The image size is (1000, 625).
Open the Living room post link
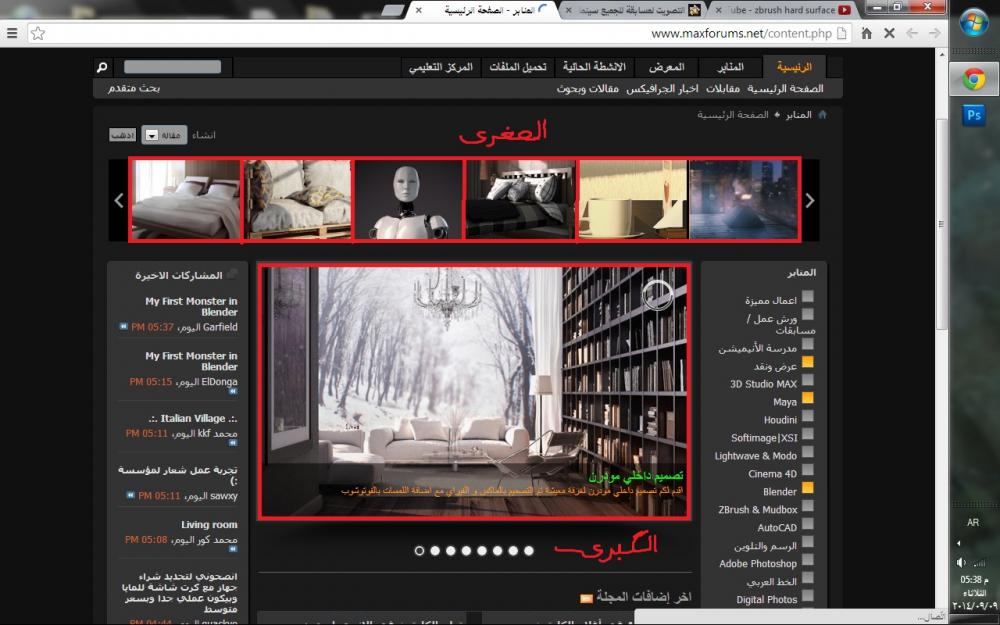[x=209, y=524]
